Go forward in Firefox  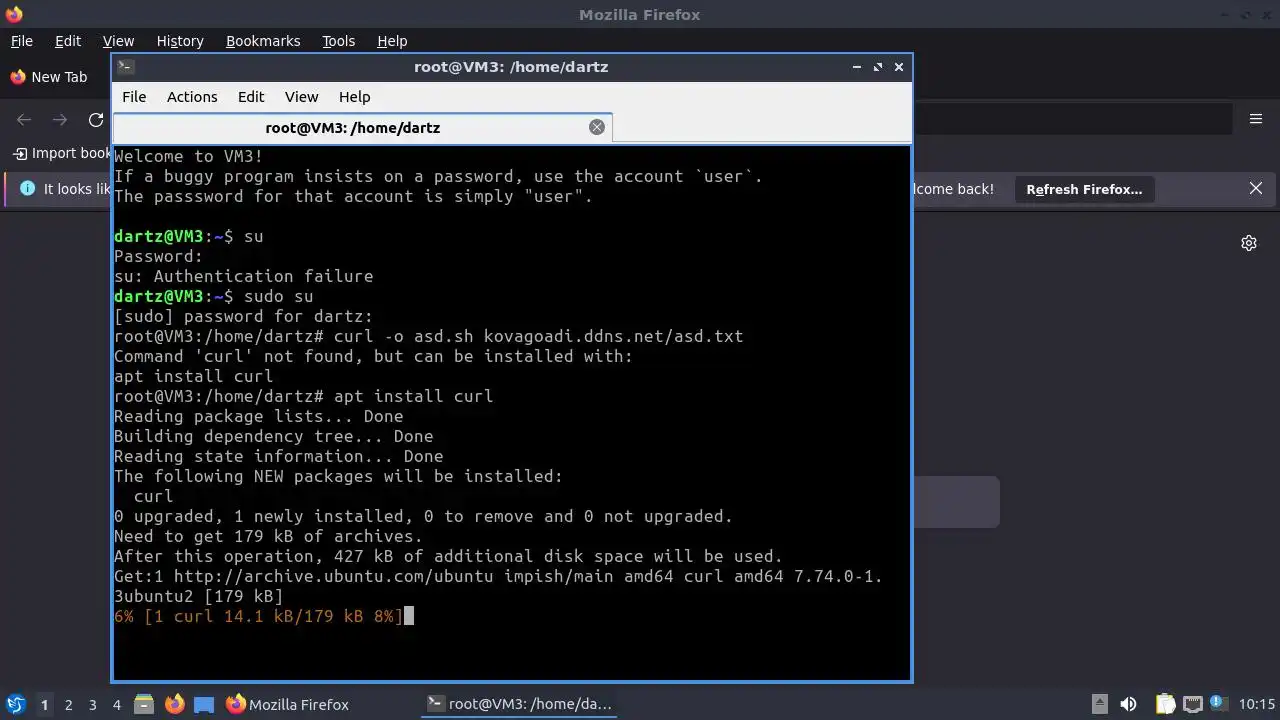tap(60, 119)
